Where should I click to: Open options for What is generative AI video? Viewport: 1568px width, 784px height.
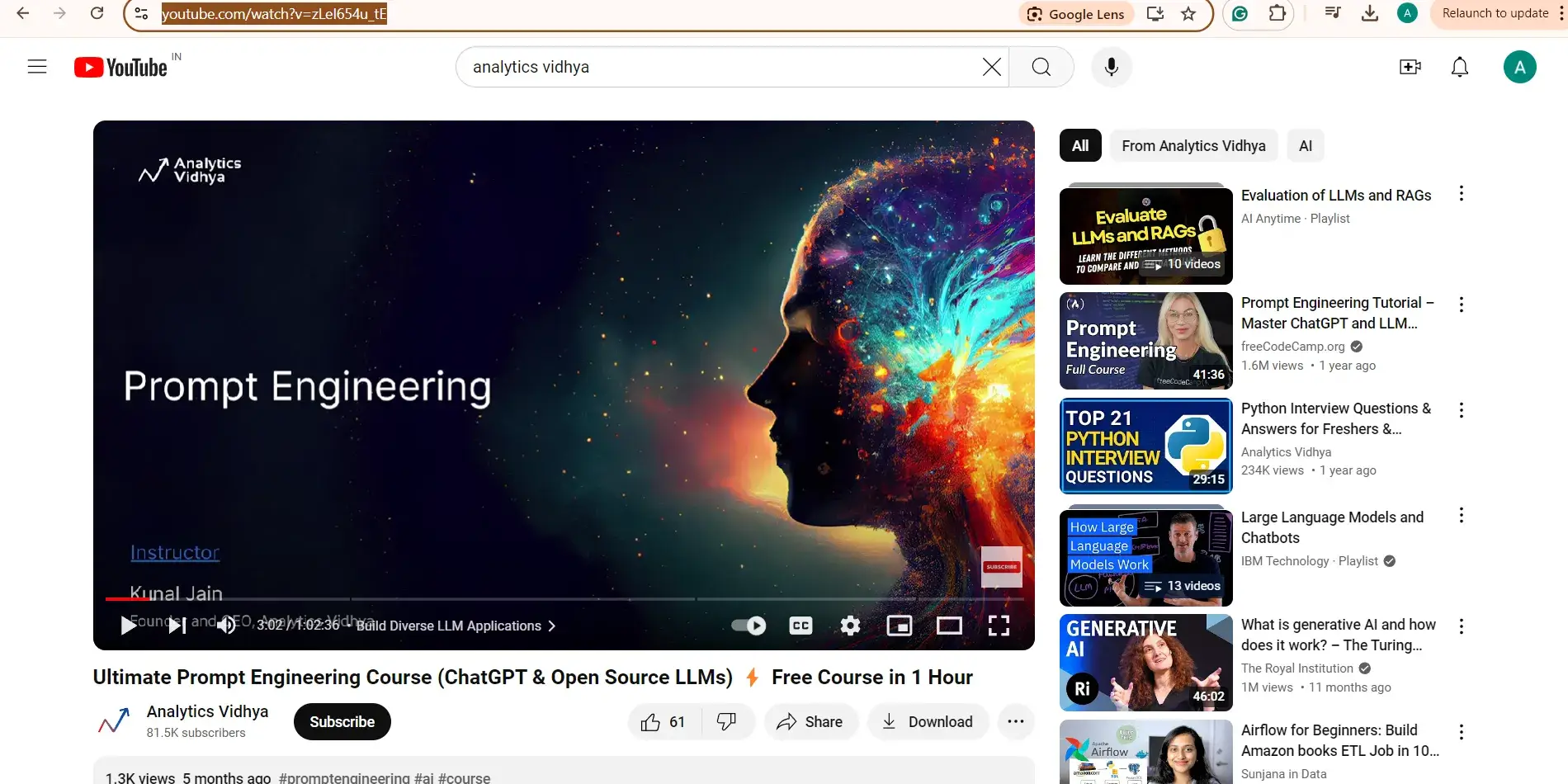(x=1462, y=626)
